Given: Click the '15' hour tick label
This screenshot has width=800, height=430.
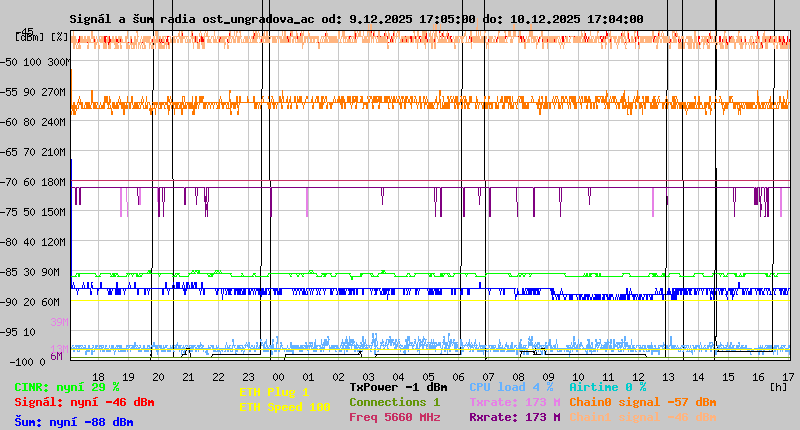Looking at the screenshot, I should coord(728,377).
